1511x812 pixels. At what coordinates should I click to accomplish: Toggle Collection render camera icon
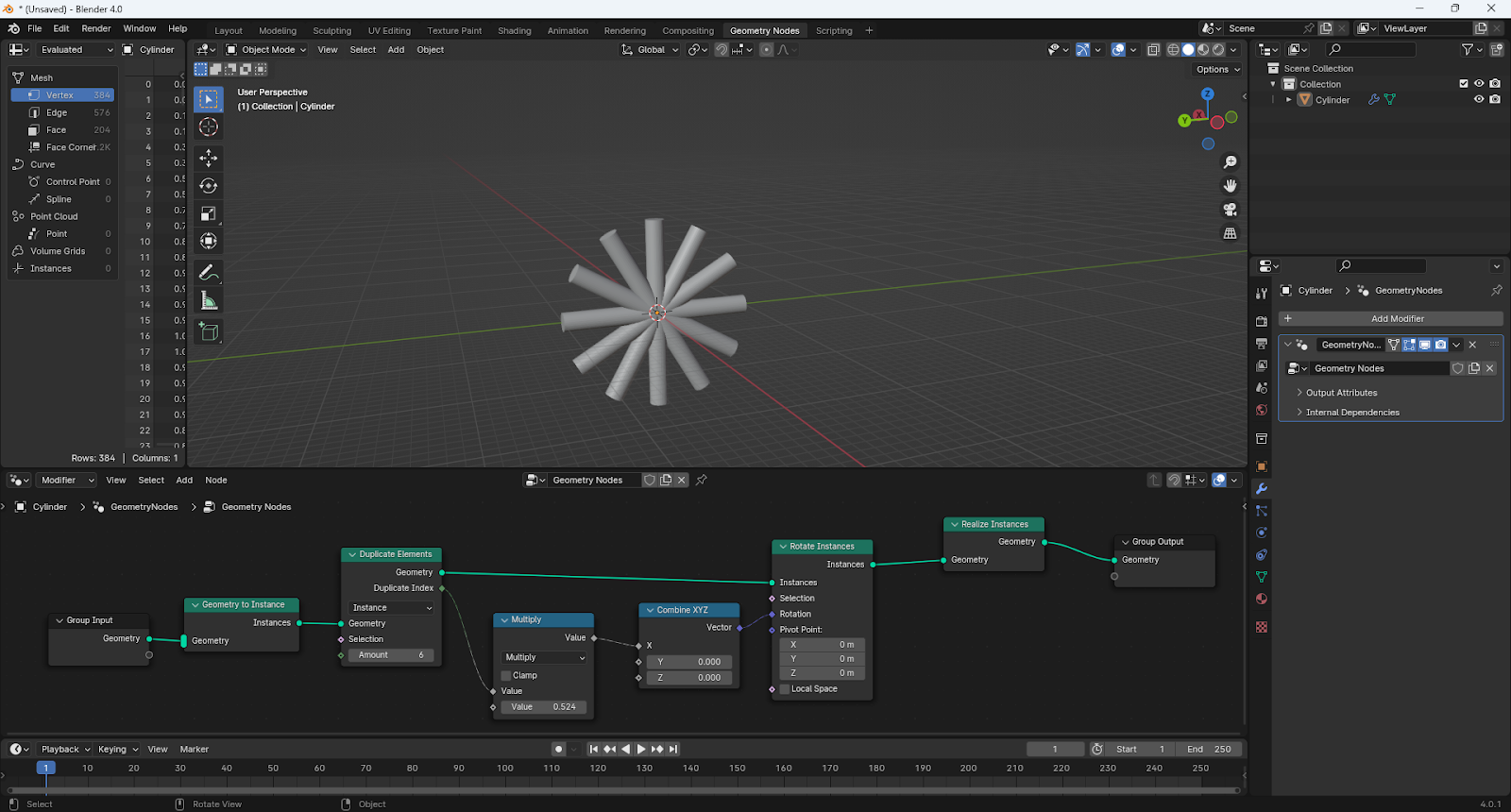click(1495, 83)
